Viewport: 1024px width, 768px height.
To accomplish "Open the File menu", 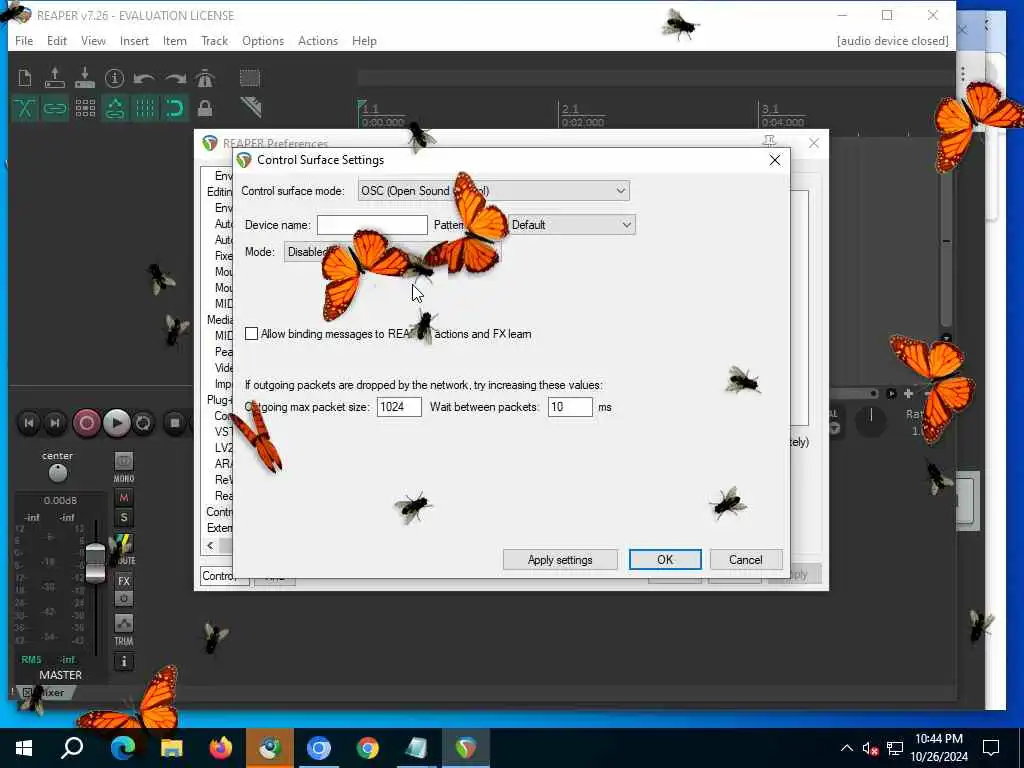I will click(24, 40).
